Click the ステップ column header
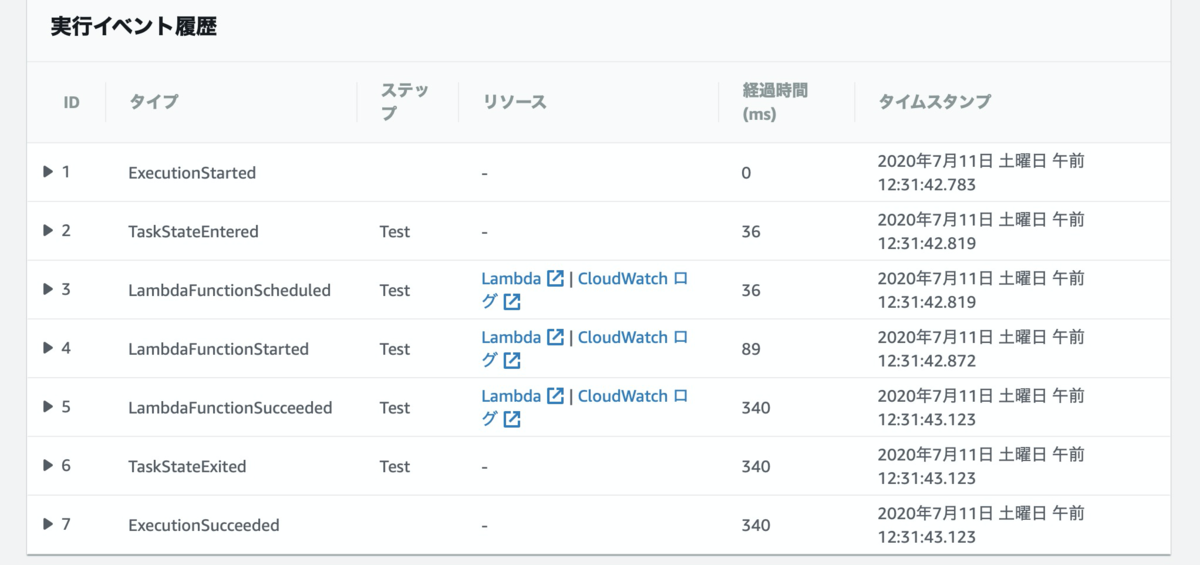 point(404,102)
